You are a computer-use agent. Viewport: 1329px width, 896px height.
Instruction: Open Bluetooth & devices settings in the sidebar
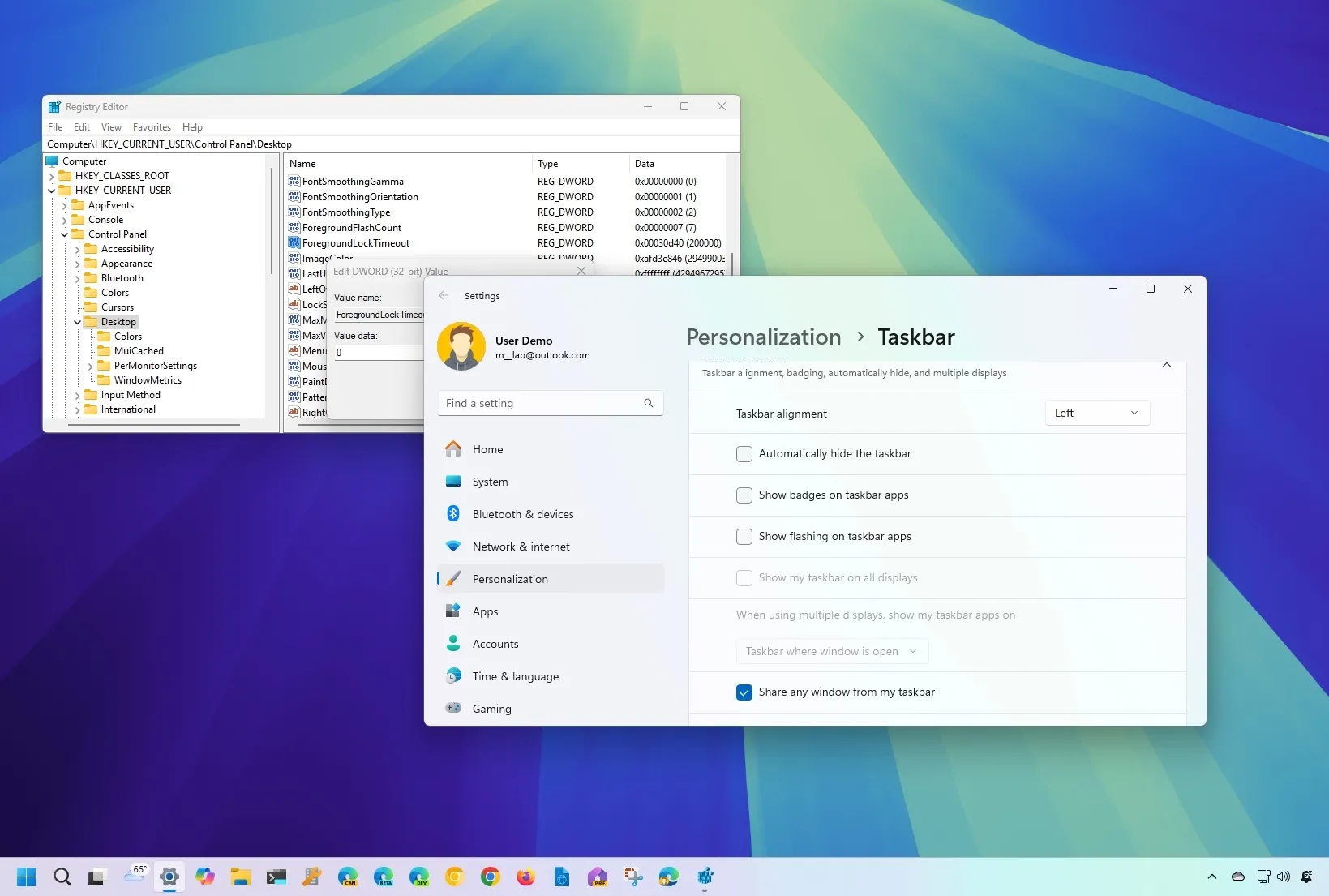click(522, 513)
